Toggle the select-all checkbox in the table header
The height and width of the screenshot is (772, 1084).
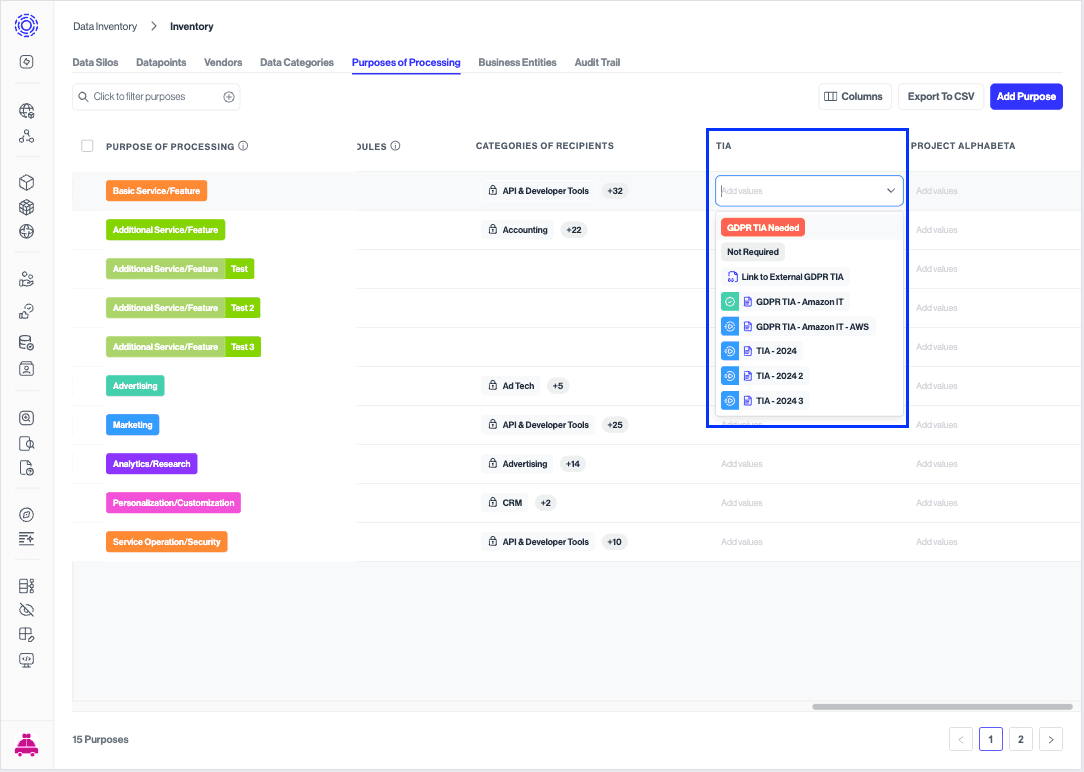[87, 145]
